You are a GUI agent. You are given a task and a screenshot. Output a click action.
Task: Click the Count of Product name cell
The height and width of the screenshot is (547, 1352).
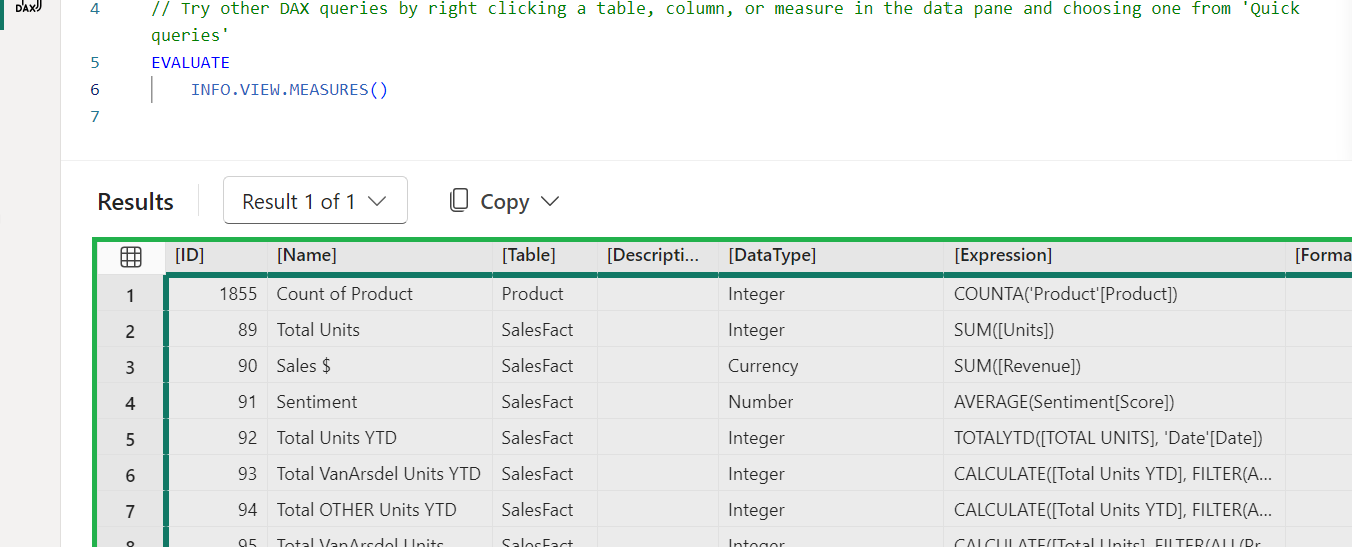[x=345, y=294]
